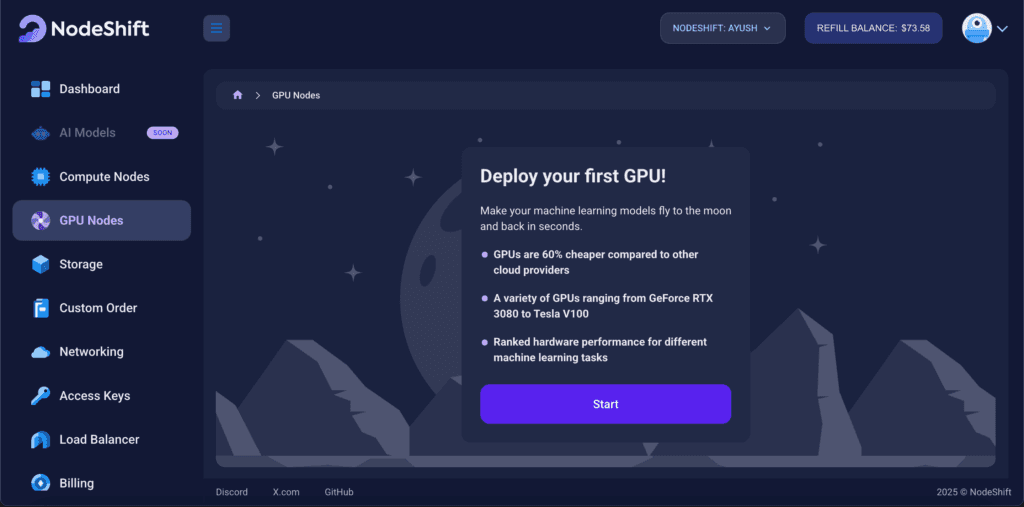Screen dimensions: 1024x507
Task: Click the '60% cheaper' bullet text
Action: click(597, 262)
